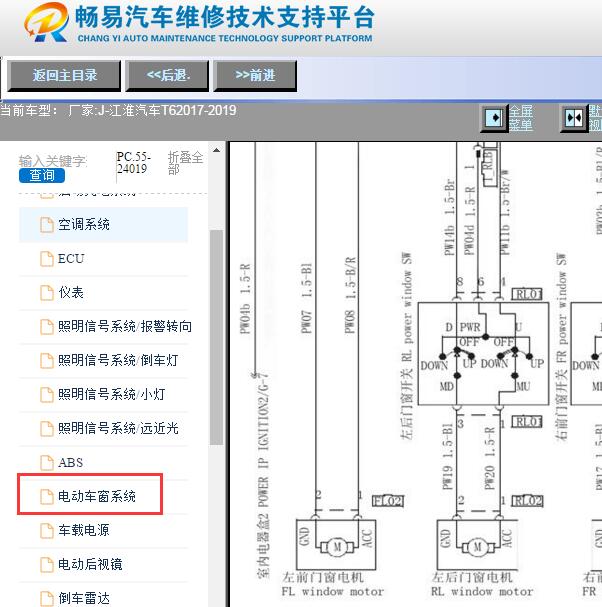The image size is (602, 607).
Task: Click the PW08 1.5-B/R wire label
Action: pyautogui.click(x=351, y=295)
